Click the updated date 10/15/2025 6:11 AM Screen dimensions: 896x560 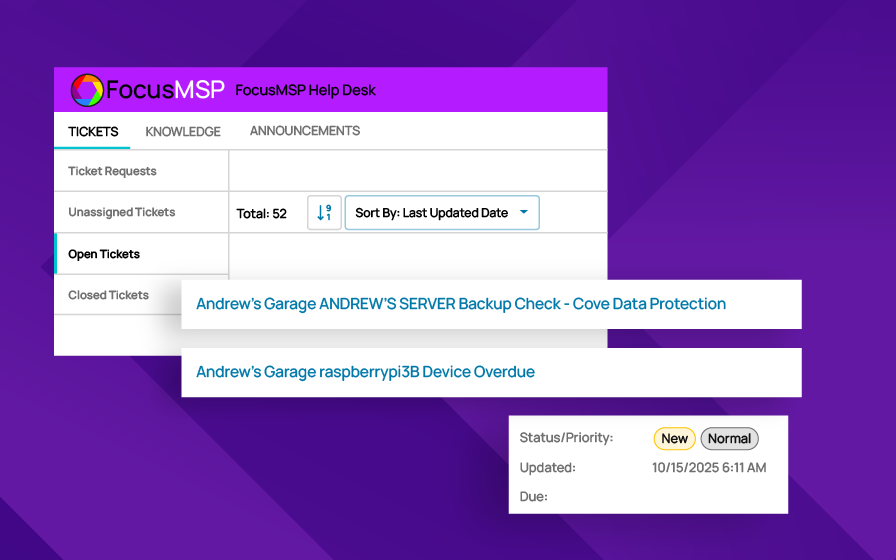[x=709, y=467]
